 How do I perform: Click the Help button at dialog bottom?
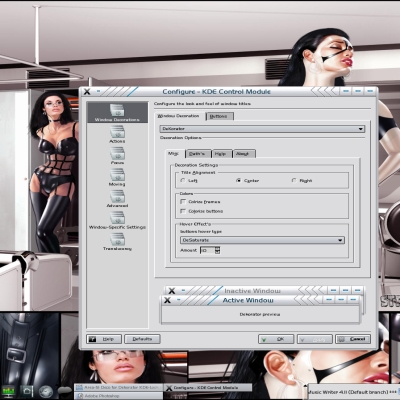tap(104, 339)
